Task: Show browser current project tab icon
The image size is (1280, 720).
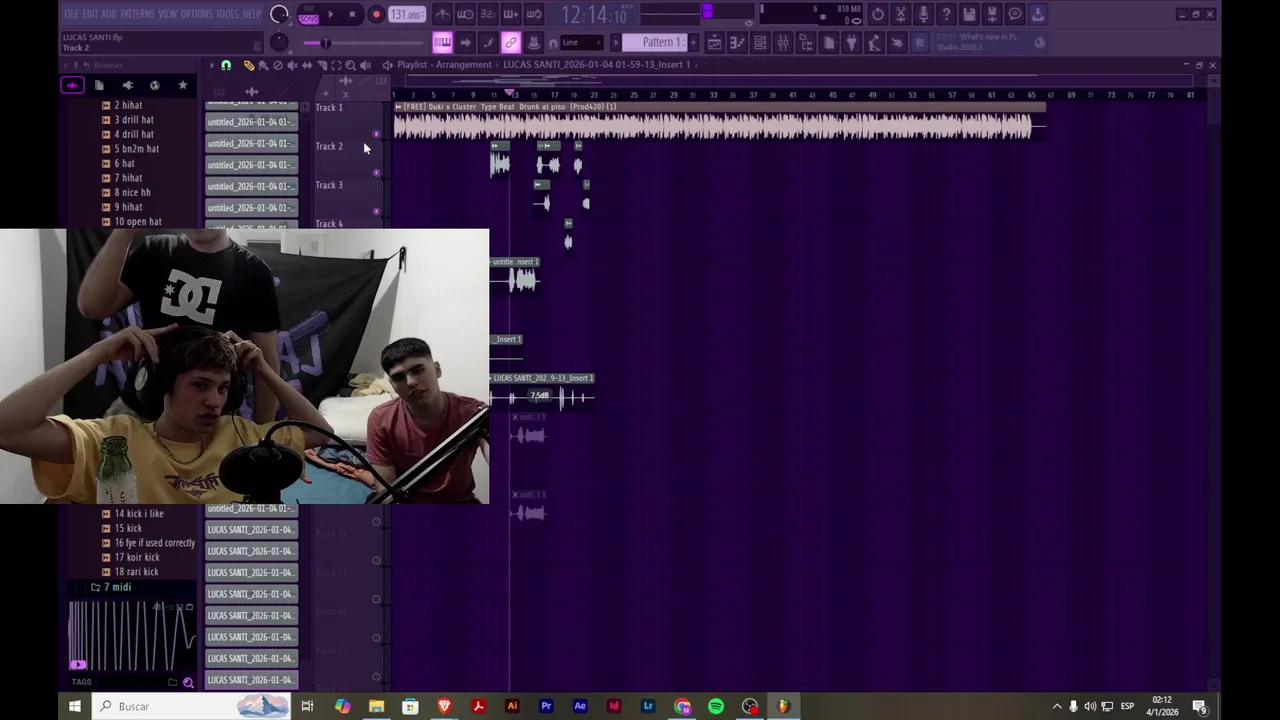Action: coord(99,85)
